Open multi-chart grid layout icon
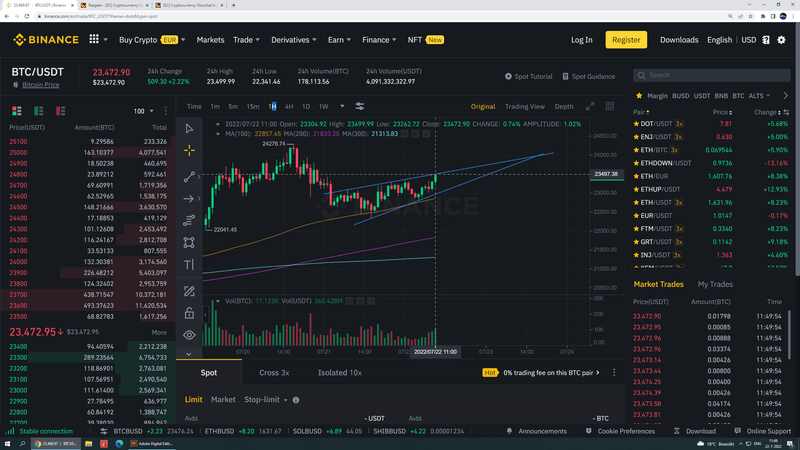This screenshot has width=800, height=450. tap(610, 106)
